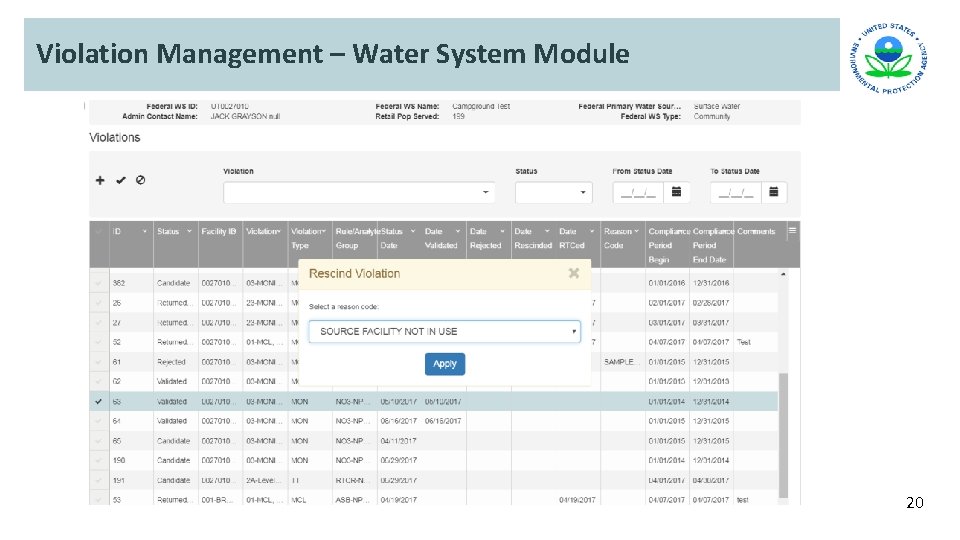
Task: Open Date Rejected column menu arrow
Action: 502,231
